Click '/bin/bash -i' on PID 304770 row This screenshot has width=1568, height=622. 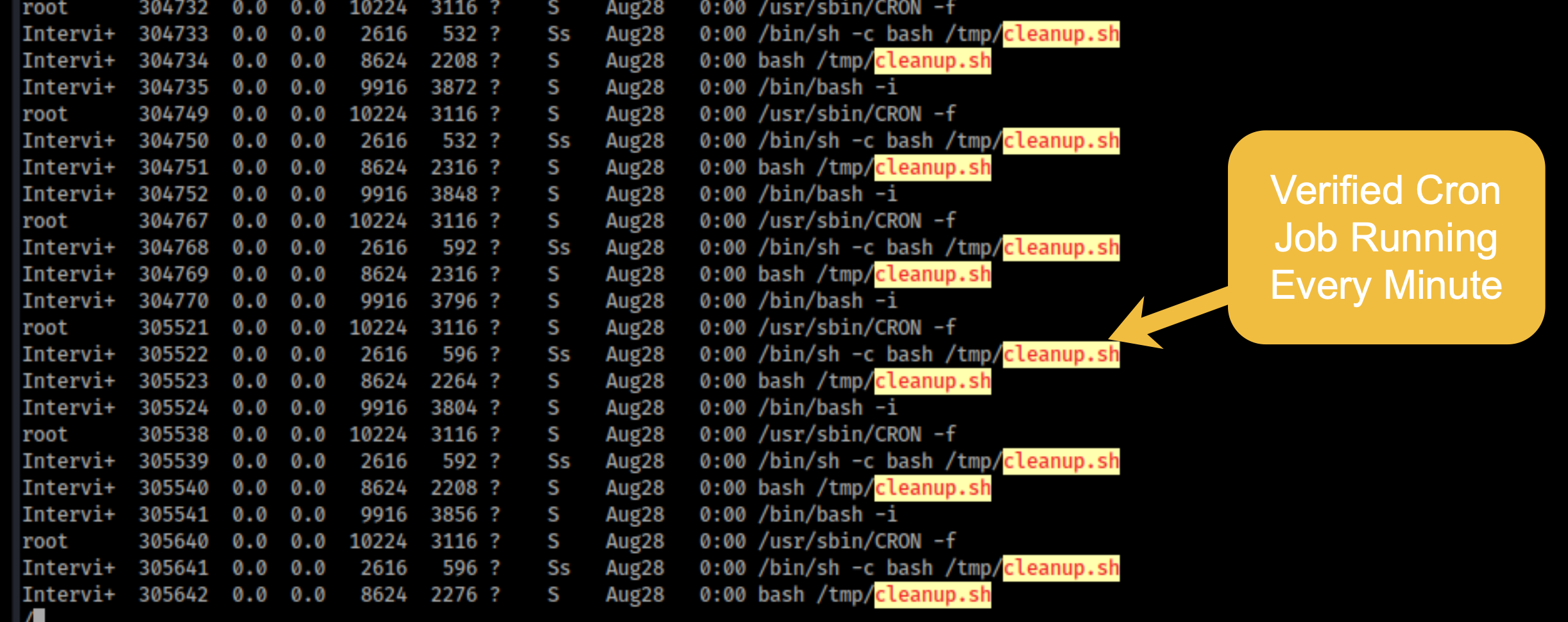pyautogui.click(x=827, y=301)
